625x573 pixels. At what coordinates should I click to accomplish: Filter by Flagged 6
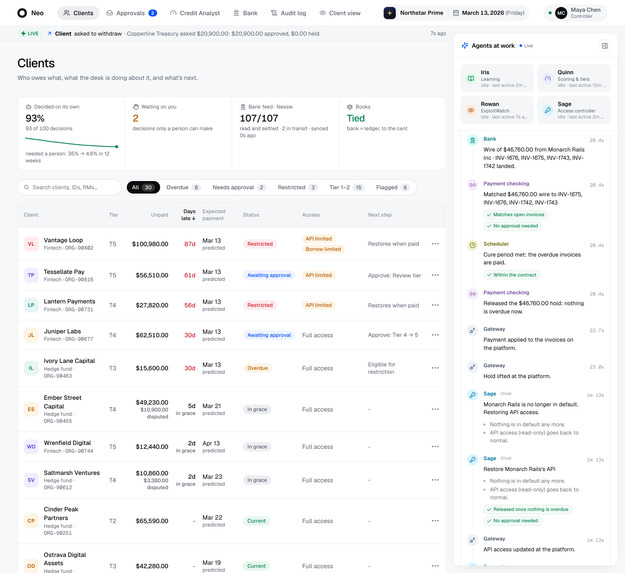pyautogui.click(x=393, y=187)
